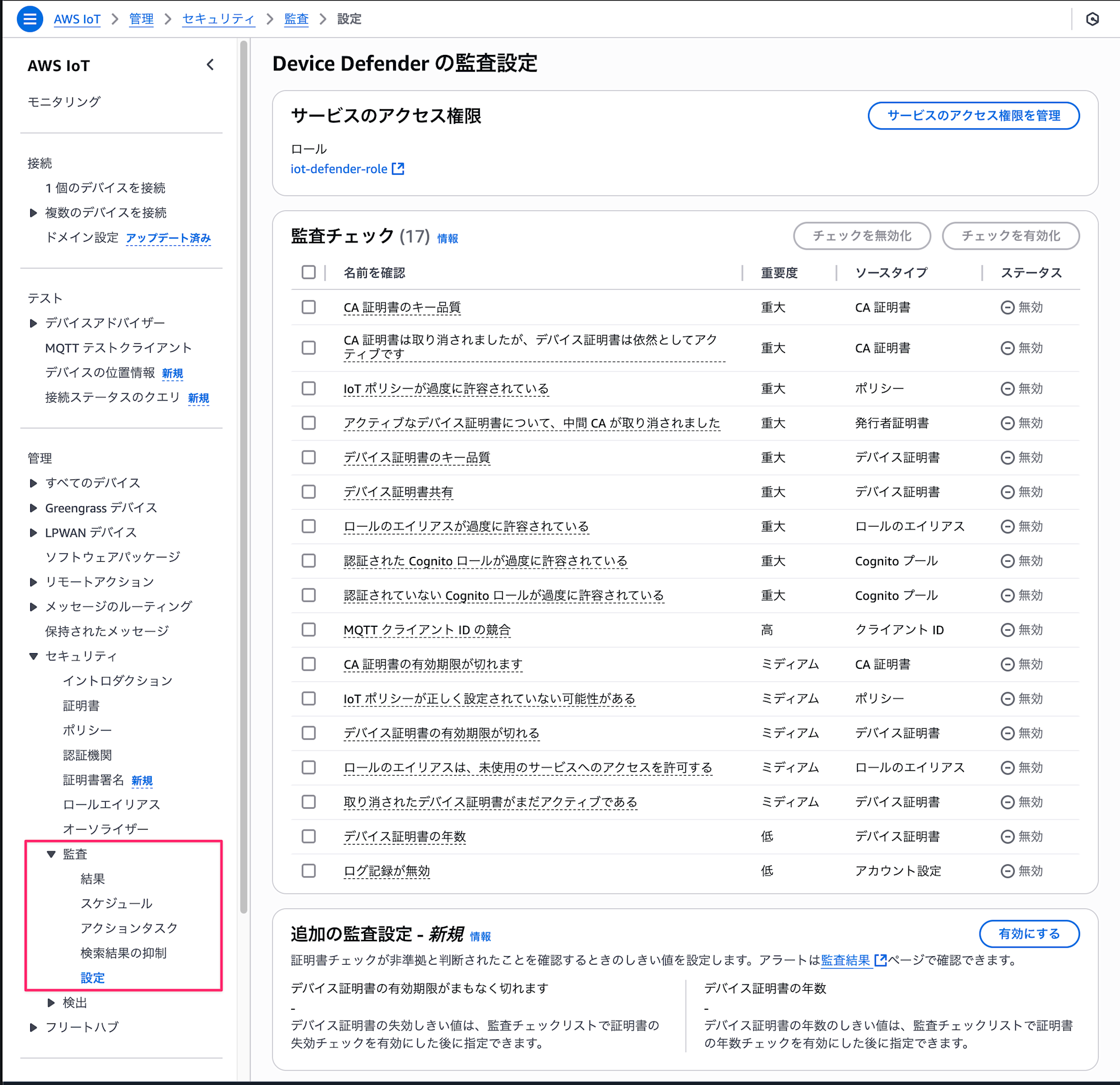Sort by 名前を確認 column header
Image resolution: width=1120 pixels, height=1085 pixels.
[x=374, y=273]
